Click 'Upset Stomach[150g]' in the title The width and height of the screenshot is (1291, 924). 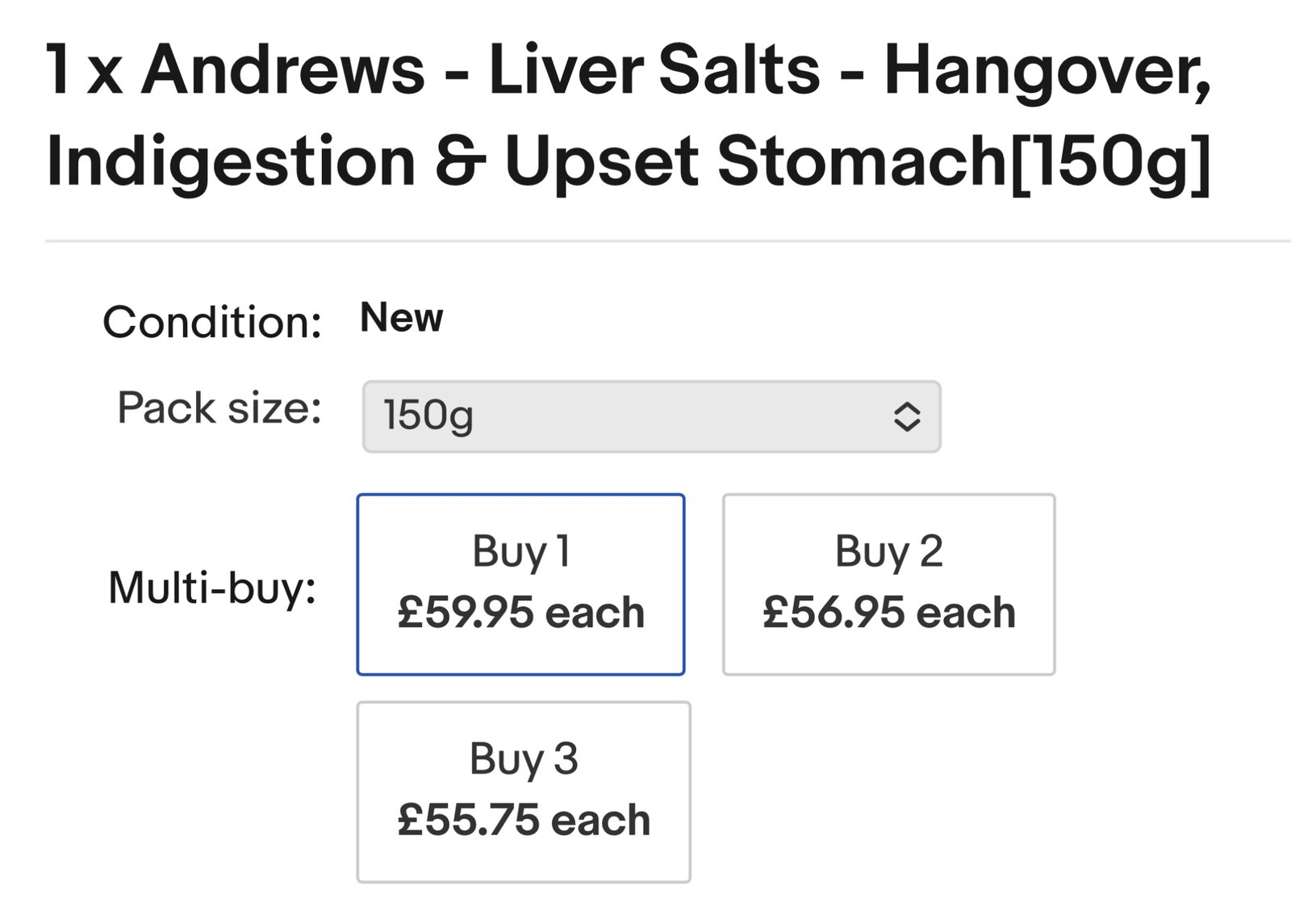pos(858,161)
